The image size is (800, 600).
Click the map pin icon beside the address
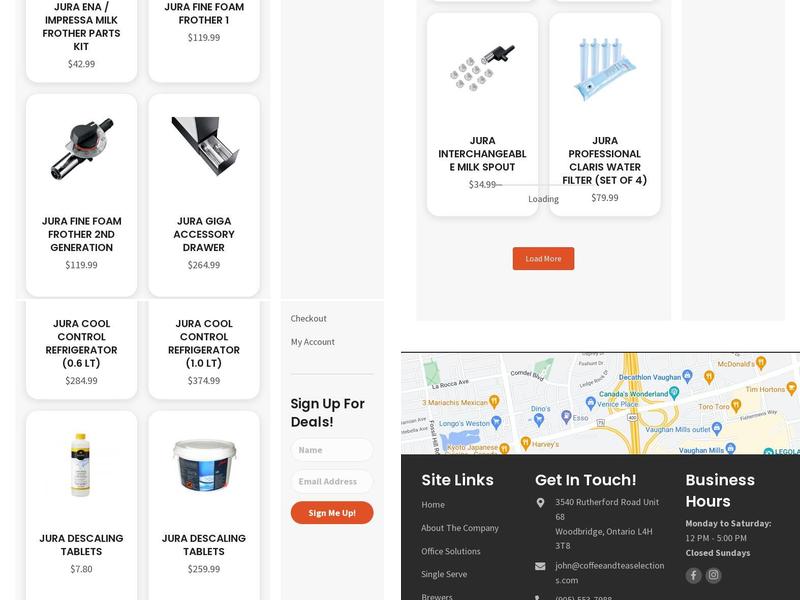pos(541,503)
